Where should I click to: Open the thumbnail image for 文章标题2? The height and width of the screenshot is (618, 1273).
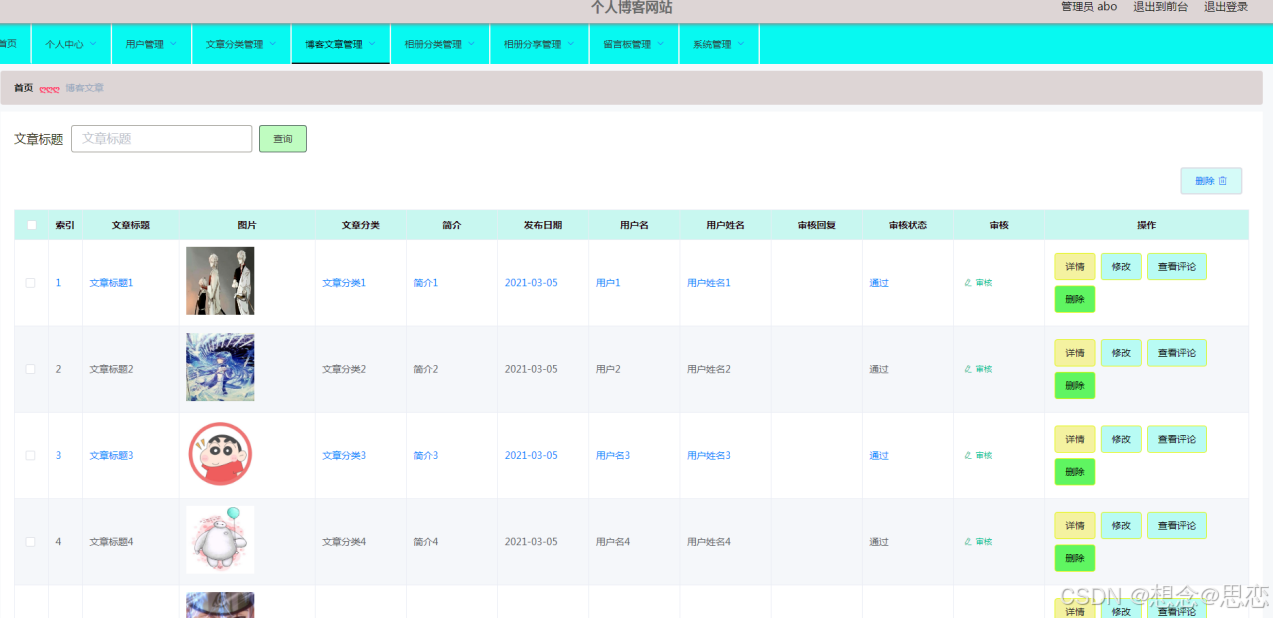[220, 367]
